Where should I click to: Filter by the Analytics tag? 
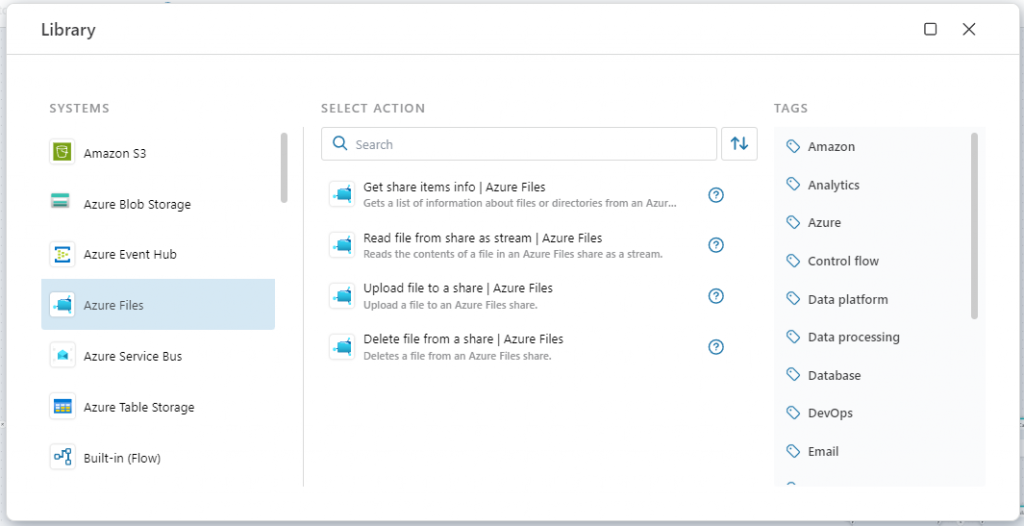pos(833,185)
